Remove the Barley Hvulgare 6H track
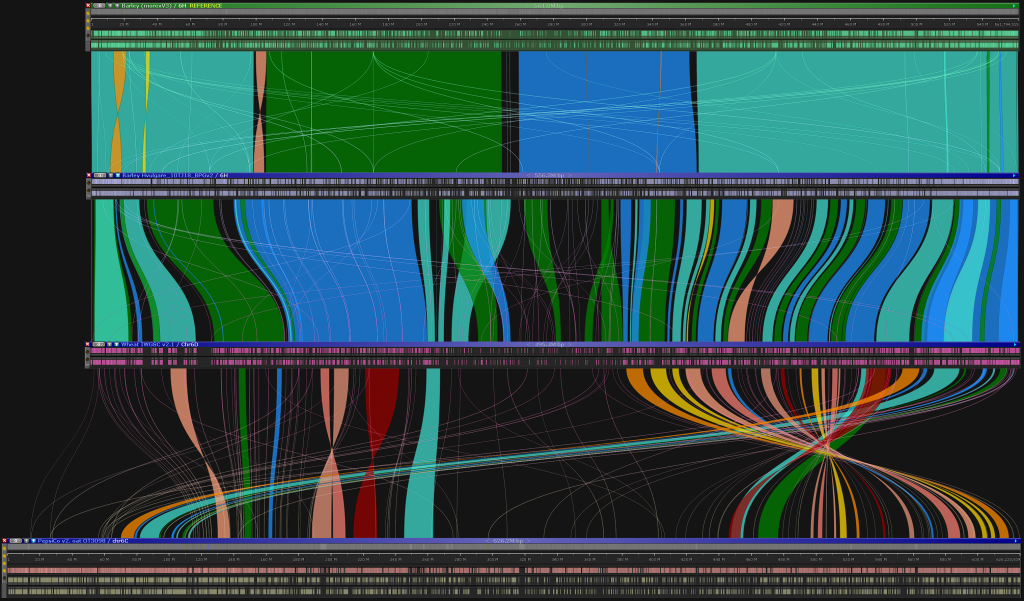Image resolution: width=1024 pixels, height=601 pixels. [88, 175]
